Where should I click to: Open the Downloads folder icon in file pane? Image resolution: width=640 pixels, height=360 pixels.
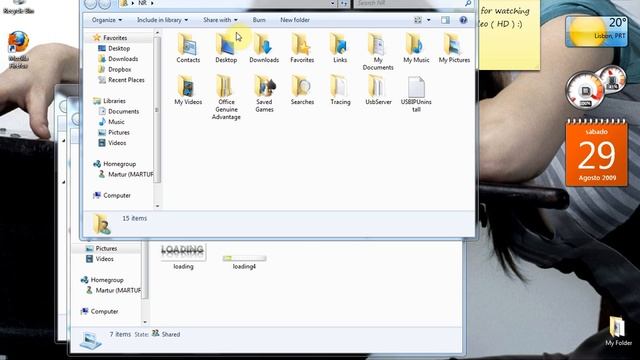click(x=264, y=48)
